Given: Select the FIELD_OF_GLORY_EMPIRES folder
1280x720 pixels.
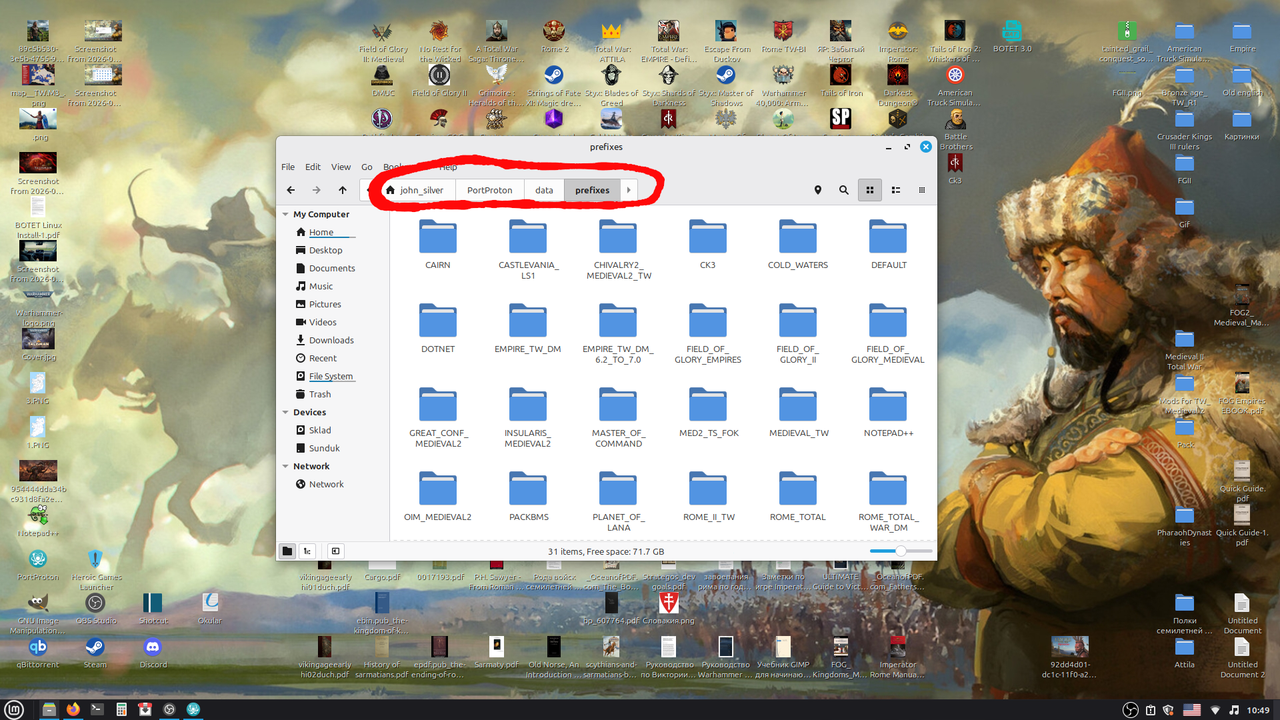Looking at the screenshot, I should (x=707, y=333).
